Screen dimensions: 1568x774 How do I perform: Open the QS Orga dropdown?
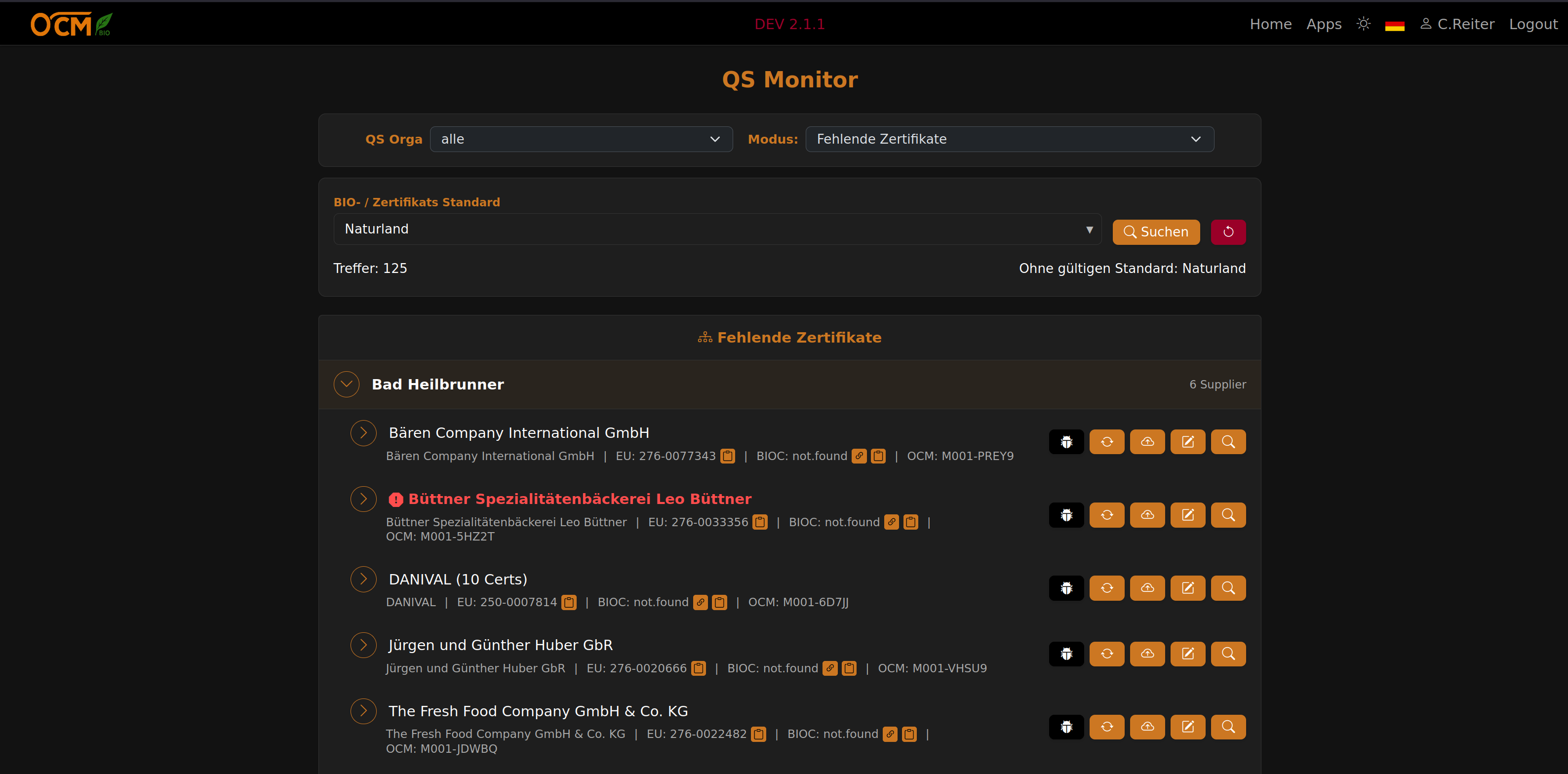coord(581,139)
